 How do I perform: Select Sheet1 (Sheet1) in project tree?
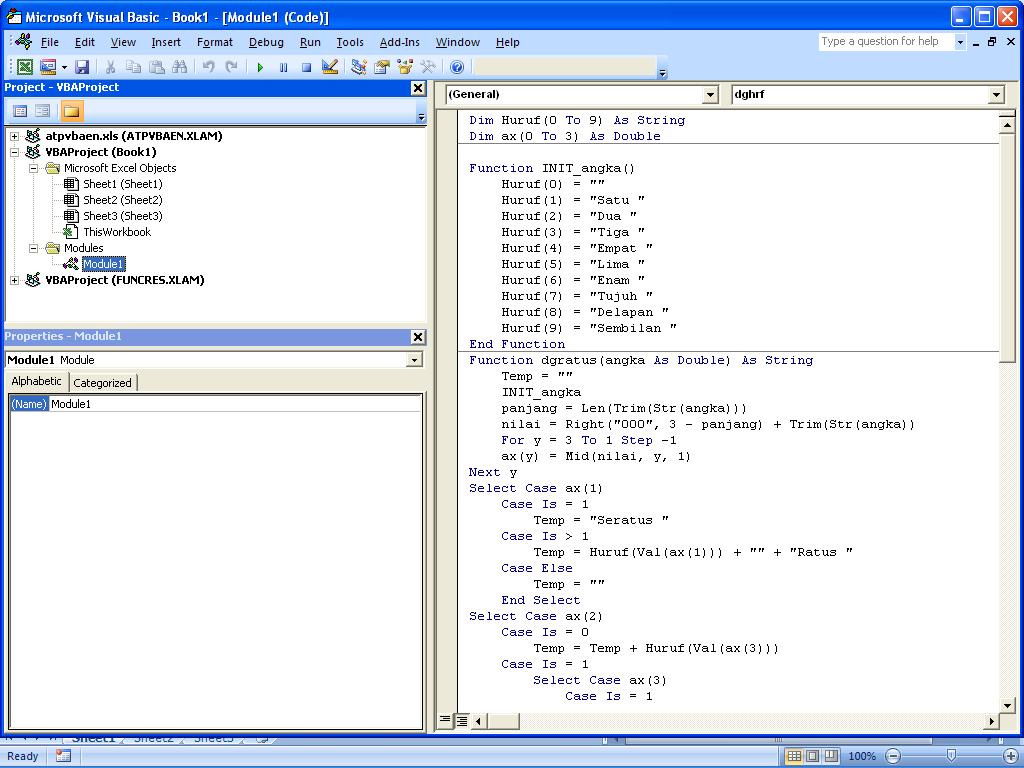(123, 184)
